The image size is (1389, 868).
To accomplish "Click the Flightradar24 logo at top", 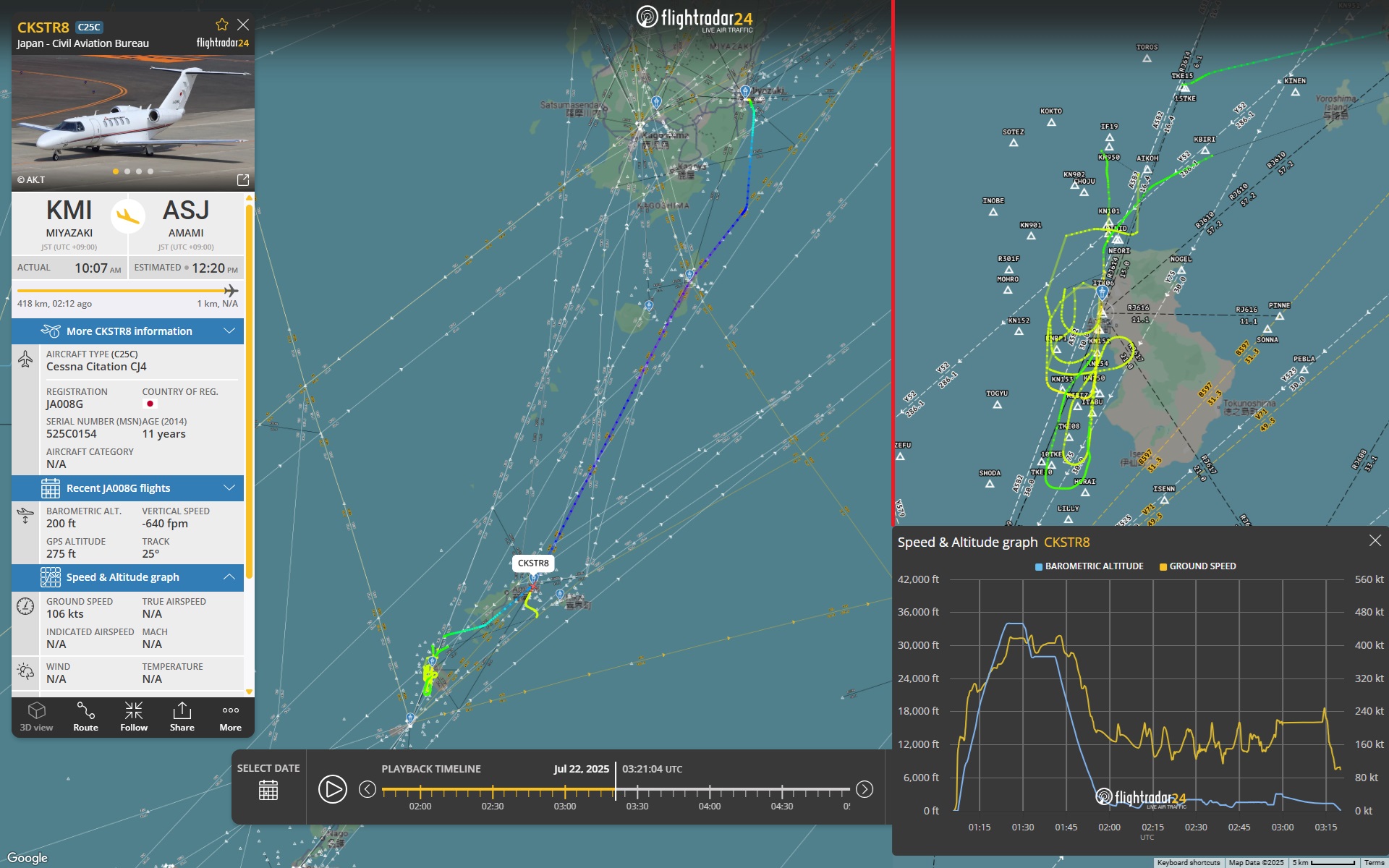I will click(x=694, y=18).
